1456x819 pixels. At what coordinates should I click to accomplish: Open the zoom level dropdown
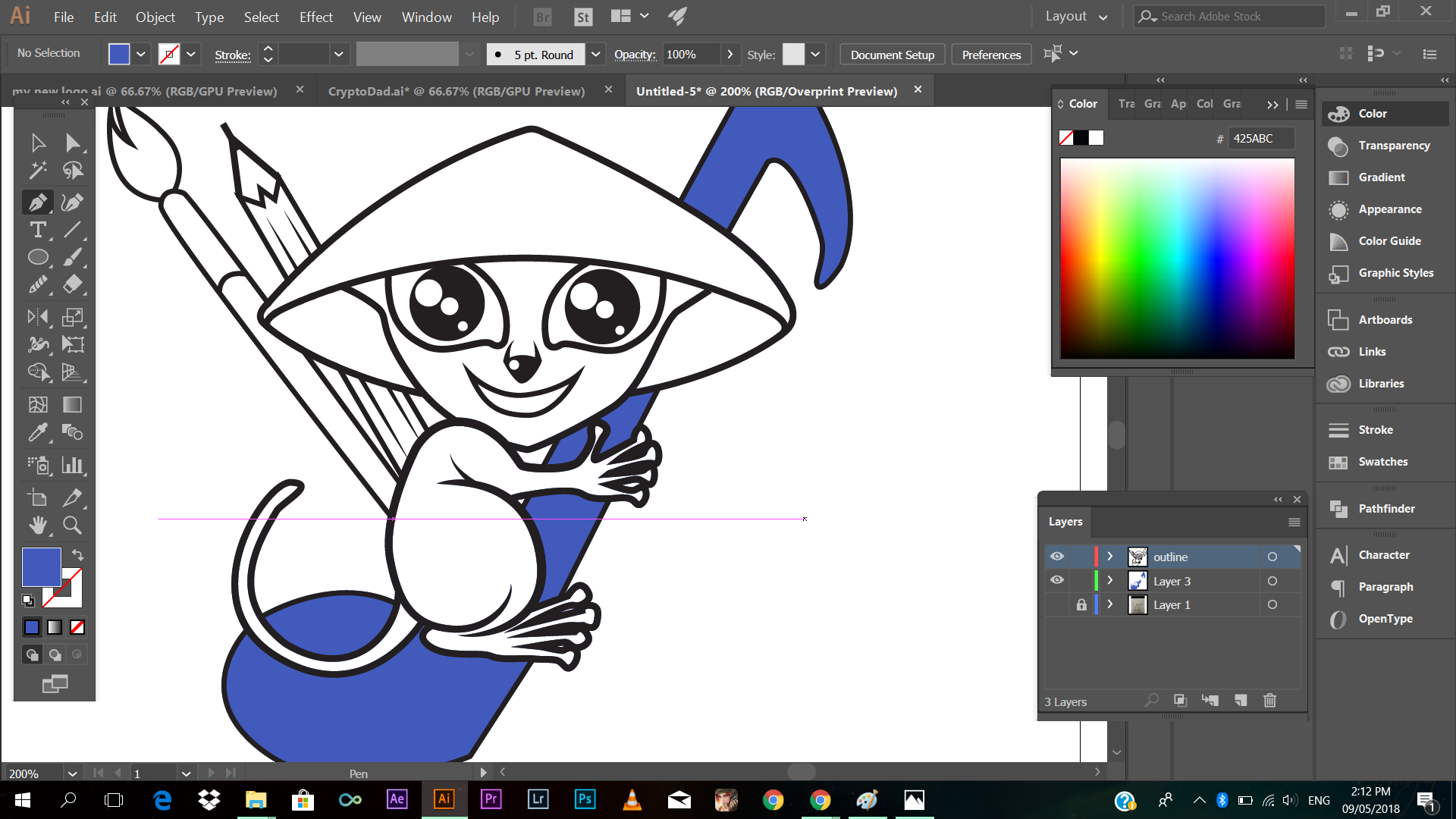(72, 773)
